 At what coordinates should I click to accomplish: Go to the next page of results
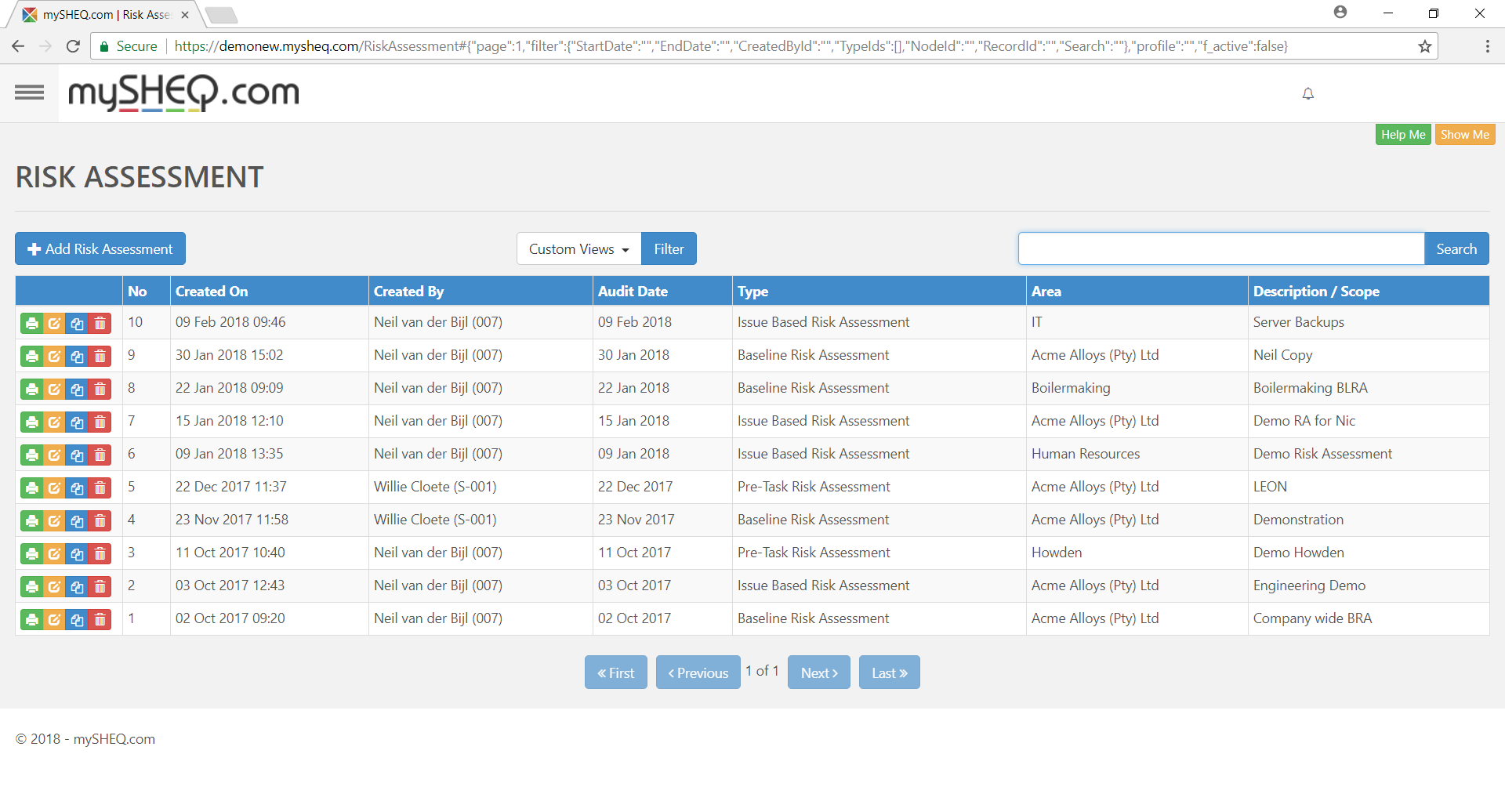818,672
